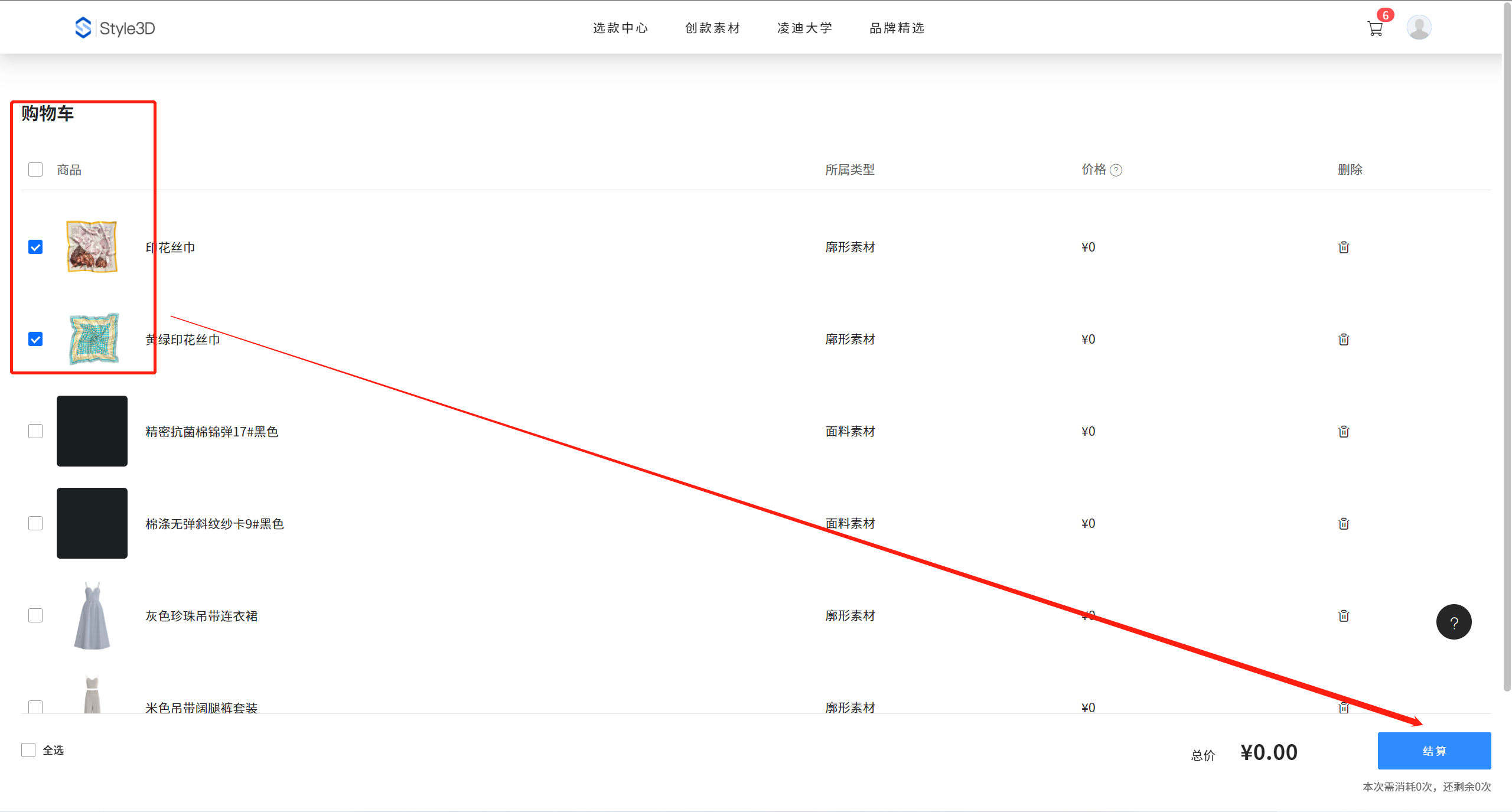
Task: Click the page vertical scrollbar
Action: coord(1507,354)
